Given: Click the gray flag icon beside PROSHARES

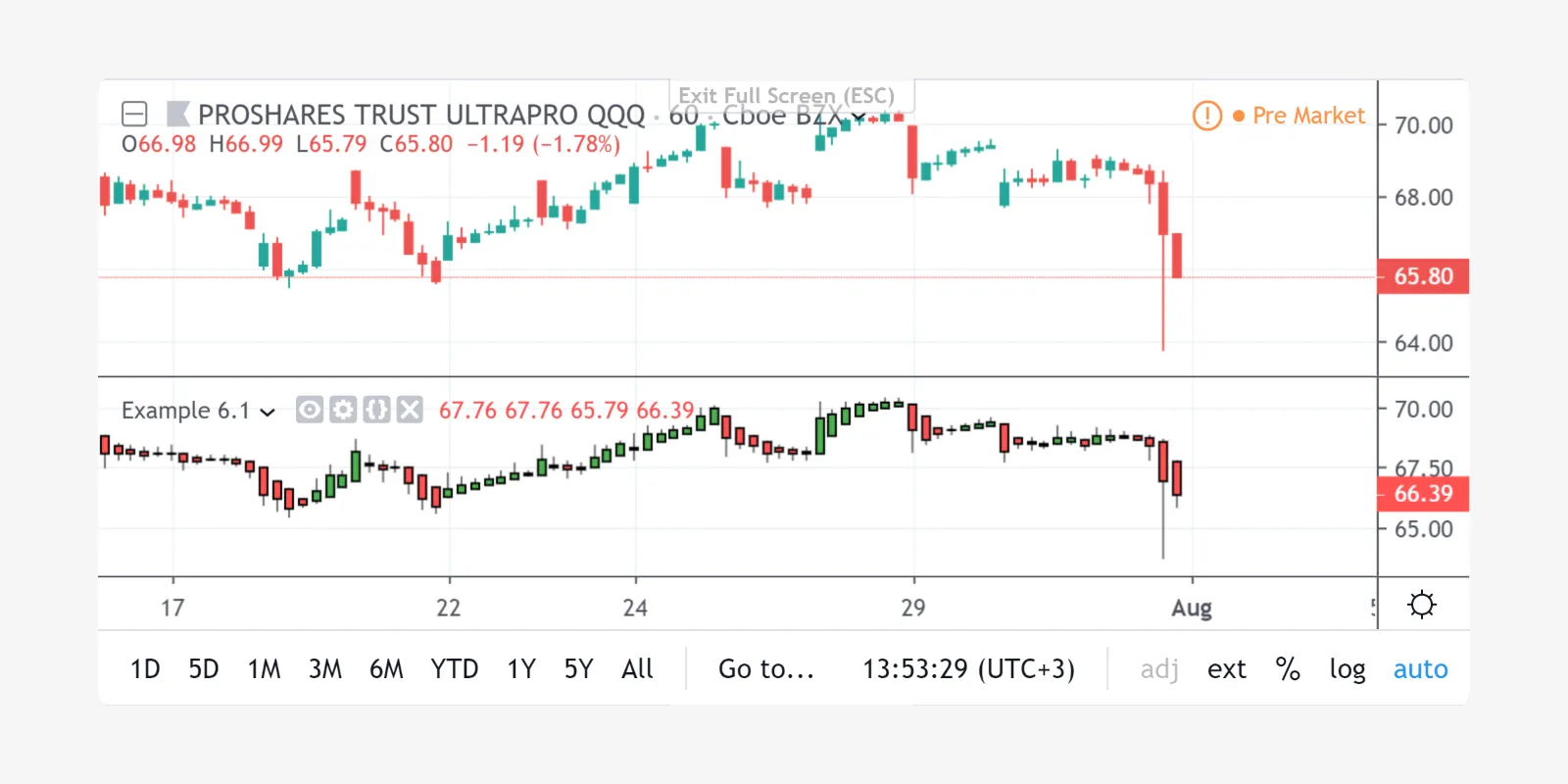Looking at the screenshot, I should point(177,115).
